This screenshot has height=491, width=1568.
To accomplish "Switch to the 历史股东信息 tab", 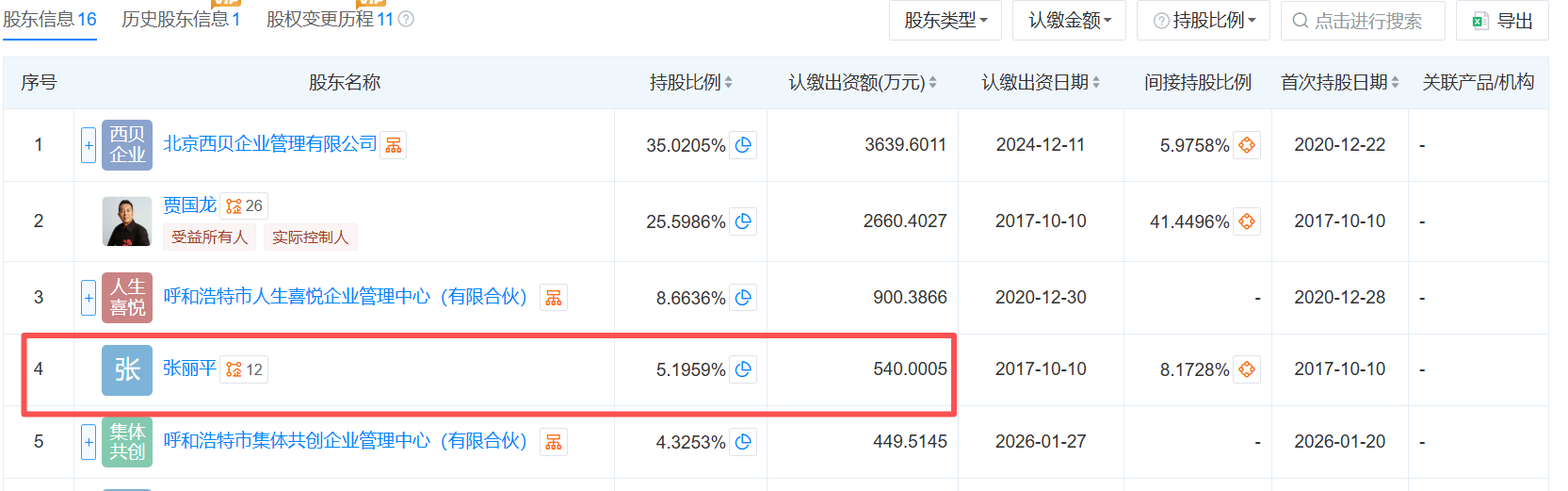I will (x=181, y=19).
